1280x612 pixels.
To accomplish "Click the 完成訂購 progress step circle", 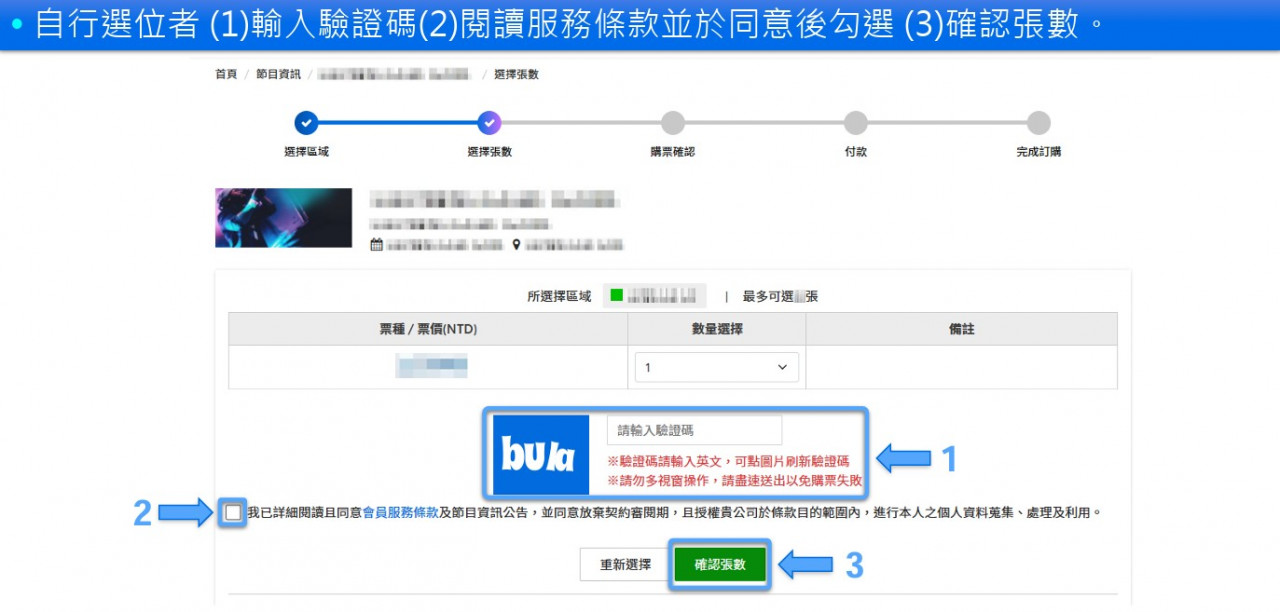I will click(1039, 122).
